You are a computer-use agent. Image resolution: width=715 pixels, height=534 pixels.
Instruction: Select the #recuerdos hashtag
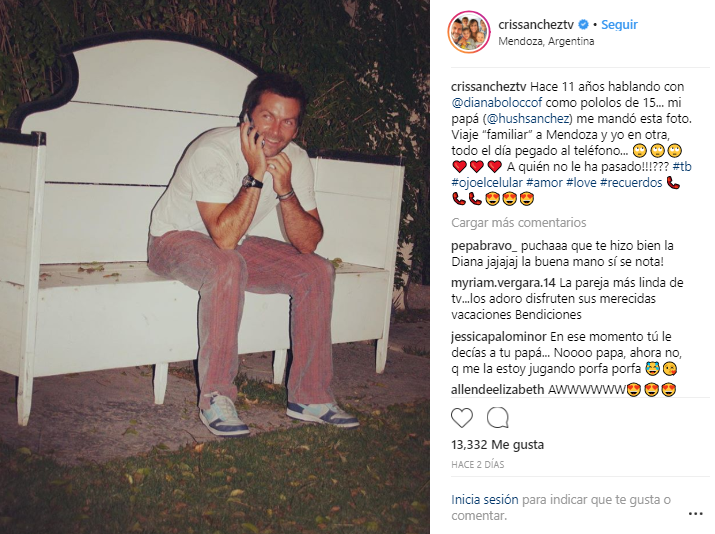(631, 183)
